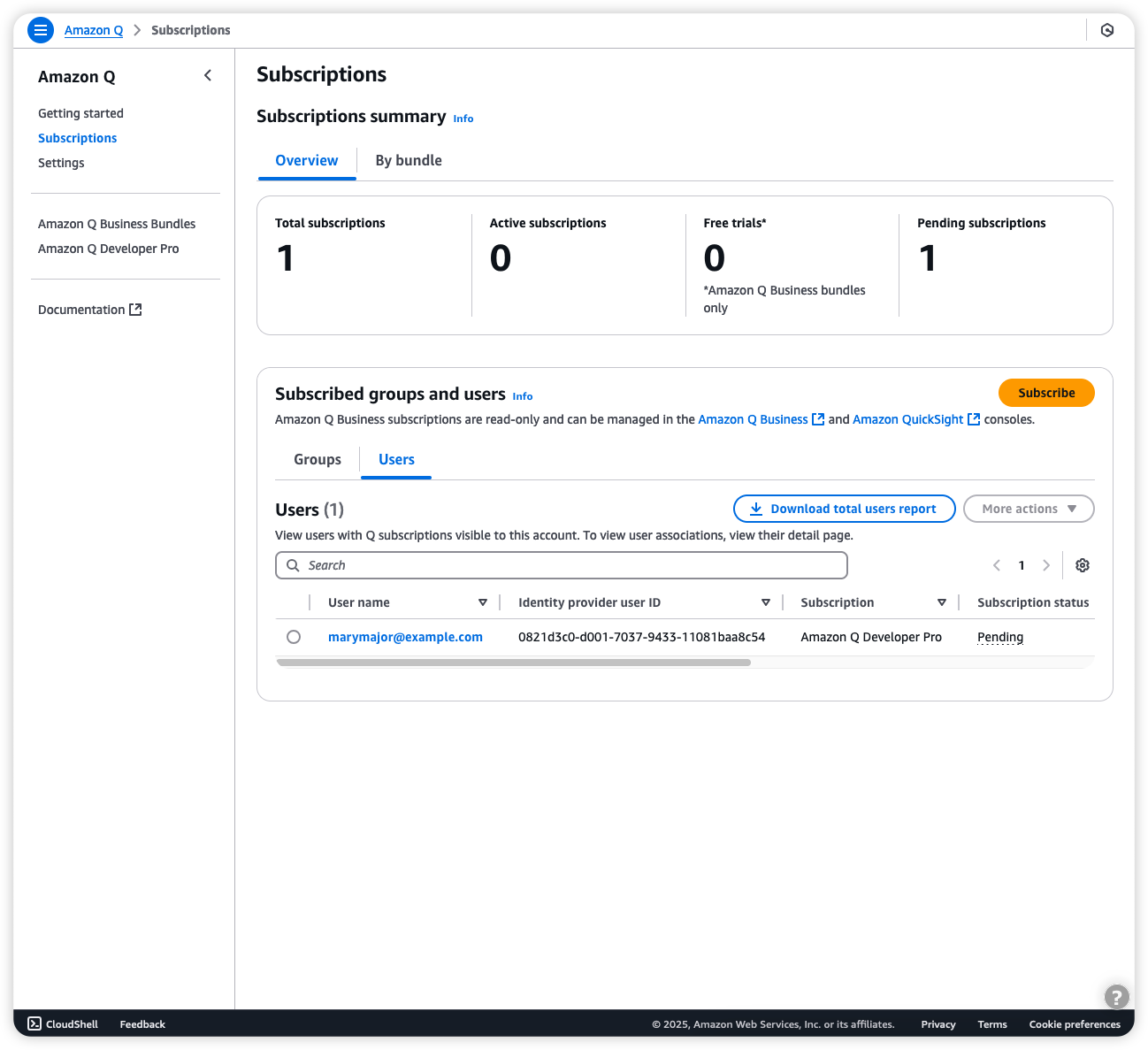Click the horizontal table scrollbar
This screenshot has height=1050, width=1148.
click(x=514, y=663)
